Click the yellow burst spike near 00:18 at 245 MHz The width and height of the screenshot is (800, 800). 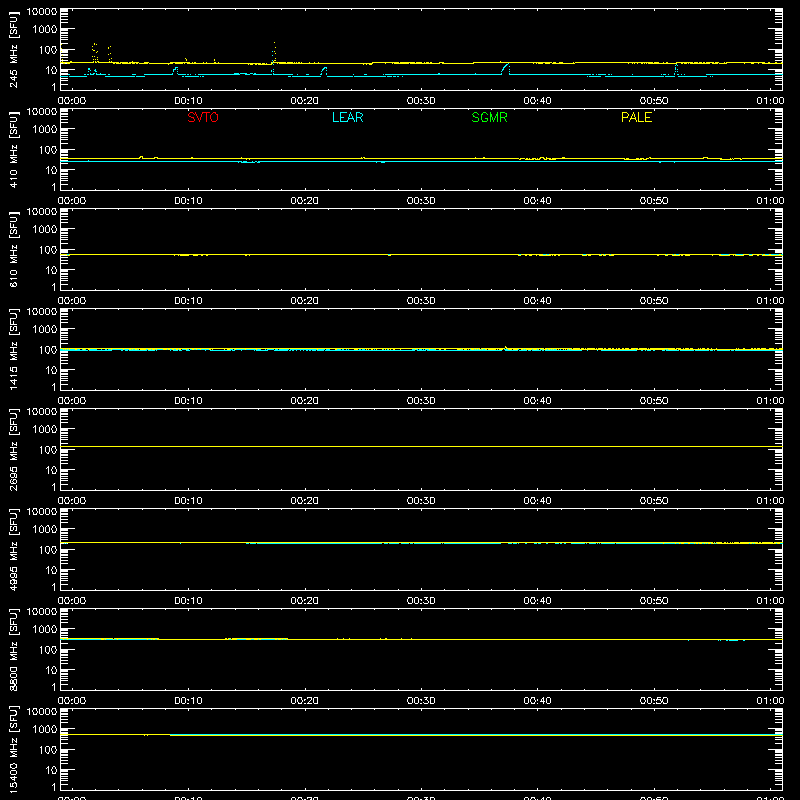[274, 52]
